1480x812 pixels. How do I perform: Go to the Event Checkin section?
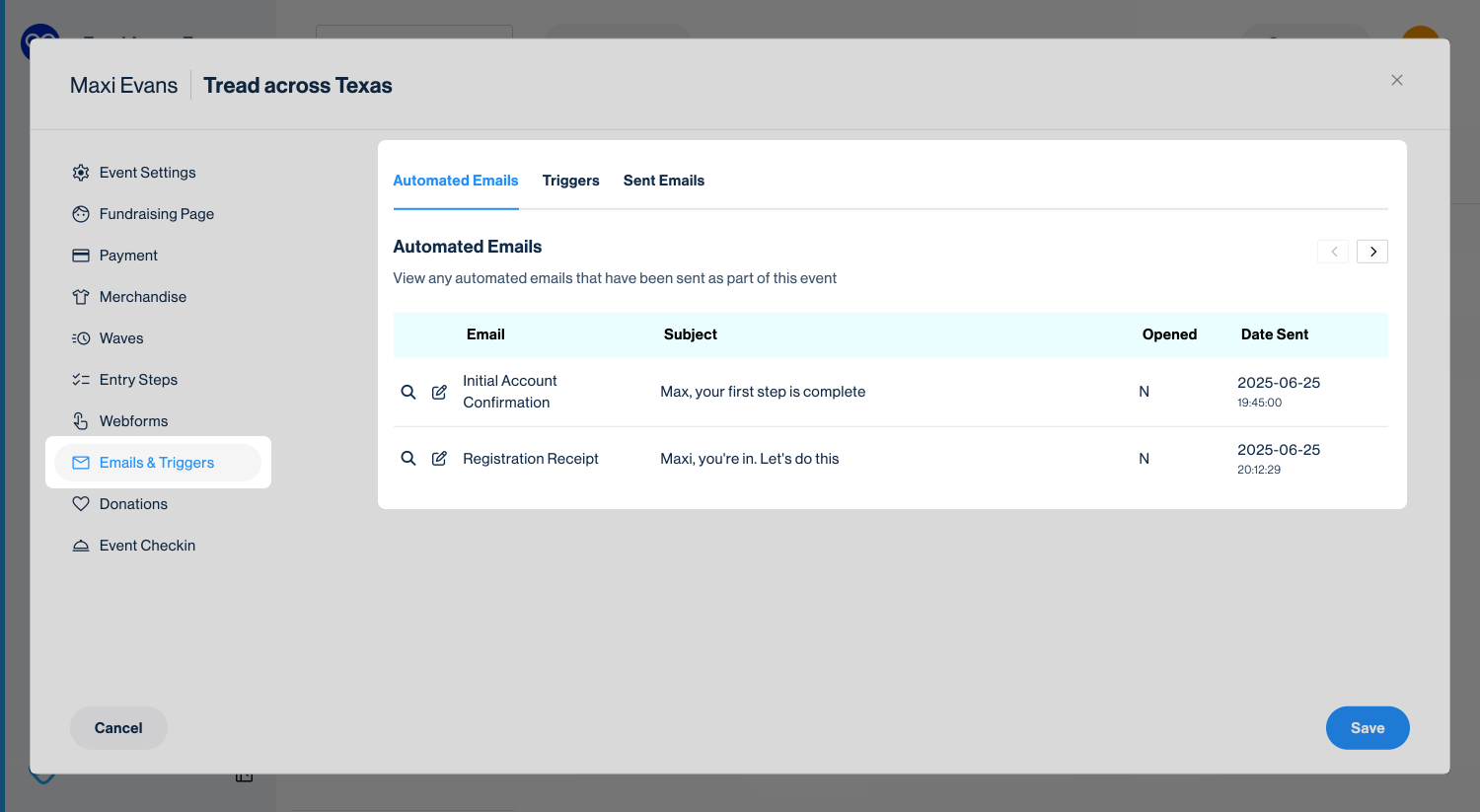(147, 546)
